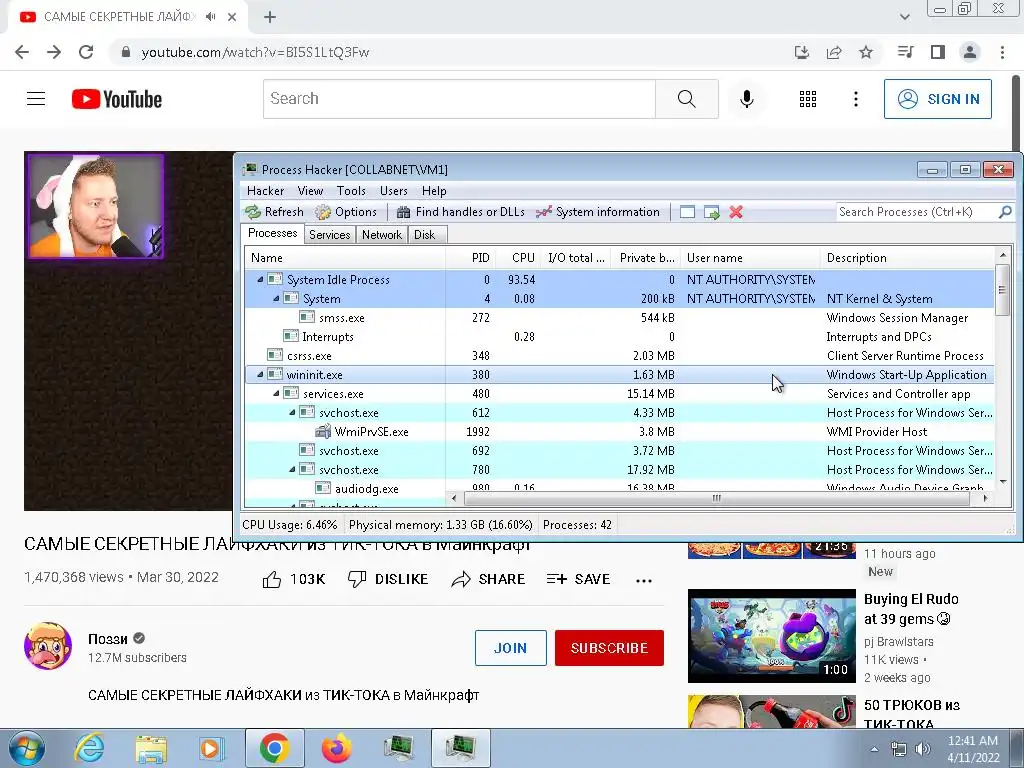The width and height of the screenshot is (1024, 768).
Task: Switch to the Network tab
Action: [382, 234]
